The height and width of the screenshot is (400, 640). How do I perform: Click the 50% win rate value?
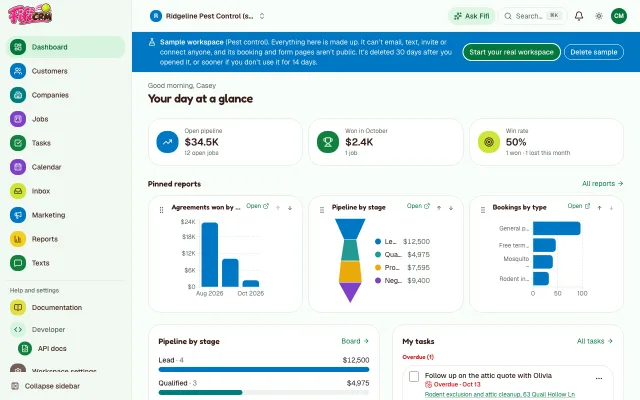(516, 142)
